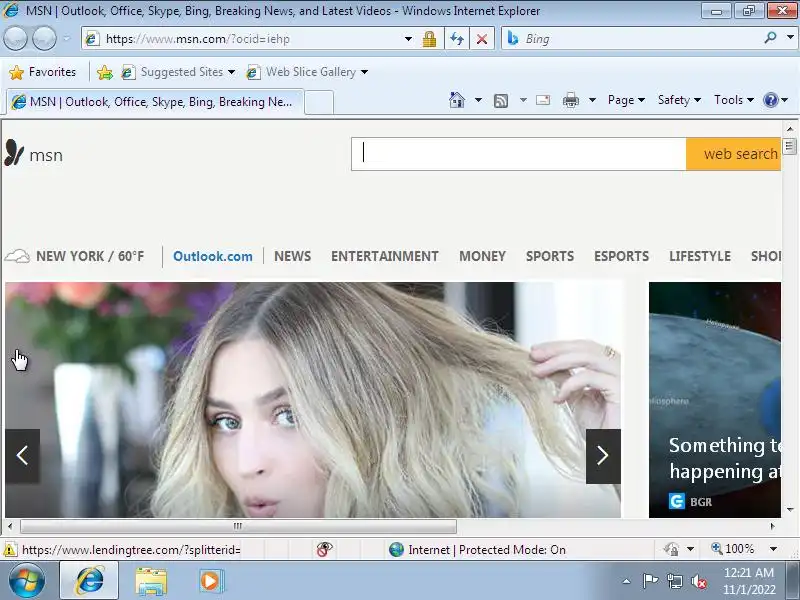
Task: Open the Page menu
Action: [626, 100]
